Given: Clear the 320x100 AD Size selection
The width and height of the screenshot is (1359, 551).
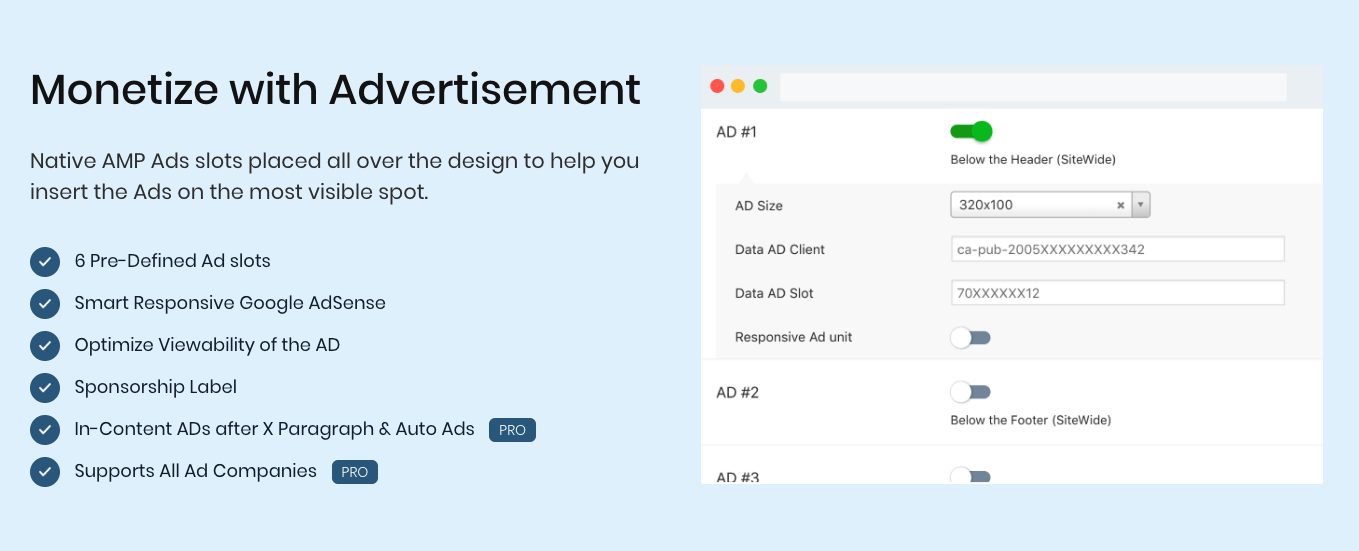Looking at the screenshot, I should point(1121,205).
